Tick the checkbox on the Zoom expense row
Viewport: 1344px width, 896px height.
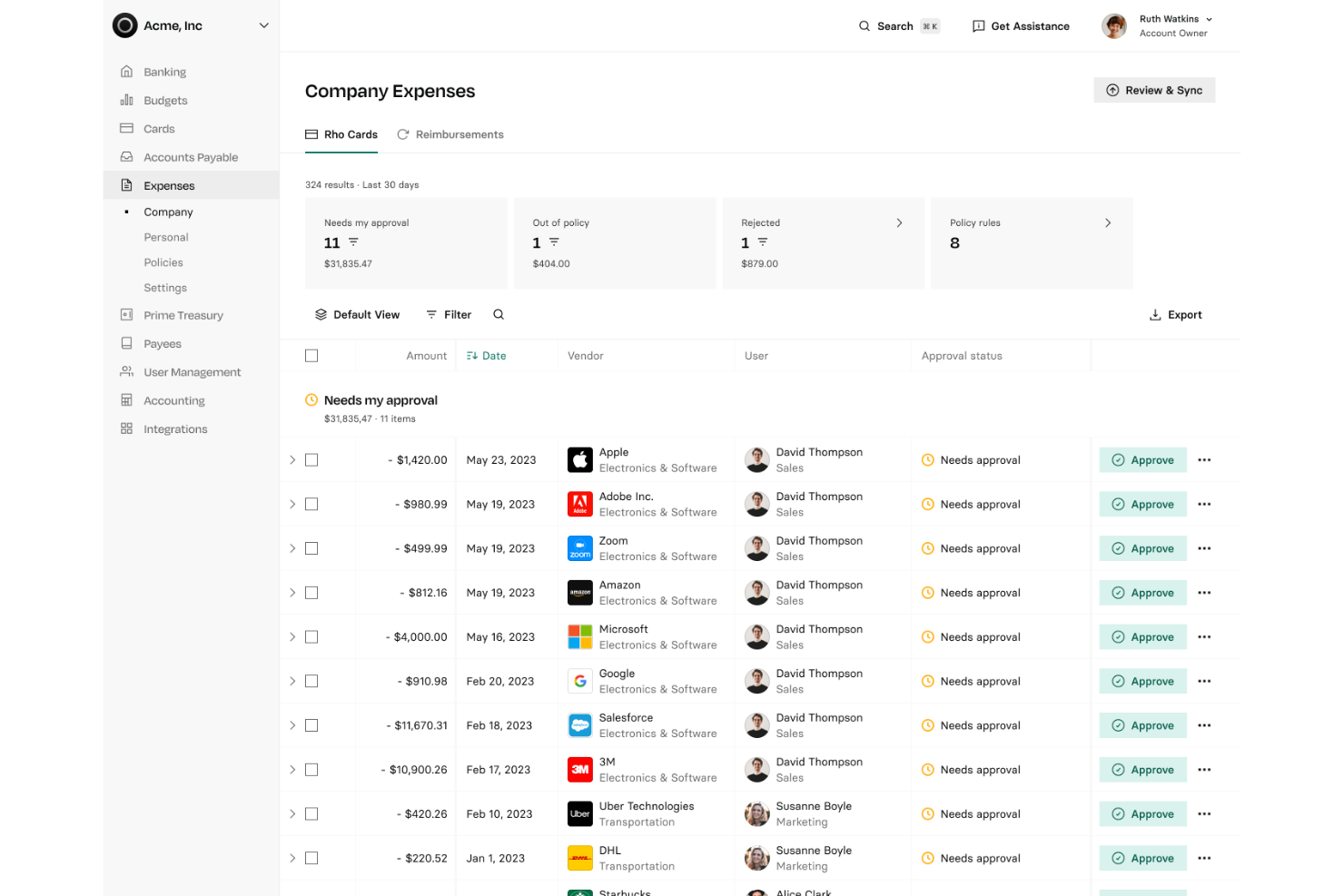point(311,547)
